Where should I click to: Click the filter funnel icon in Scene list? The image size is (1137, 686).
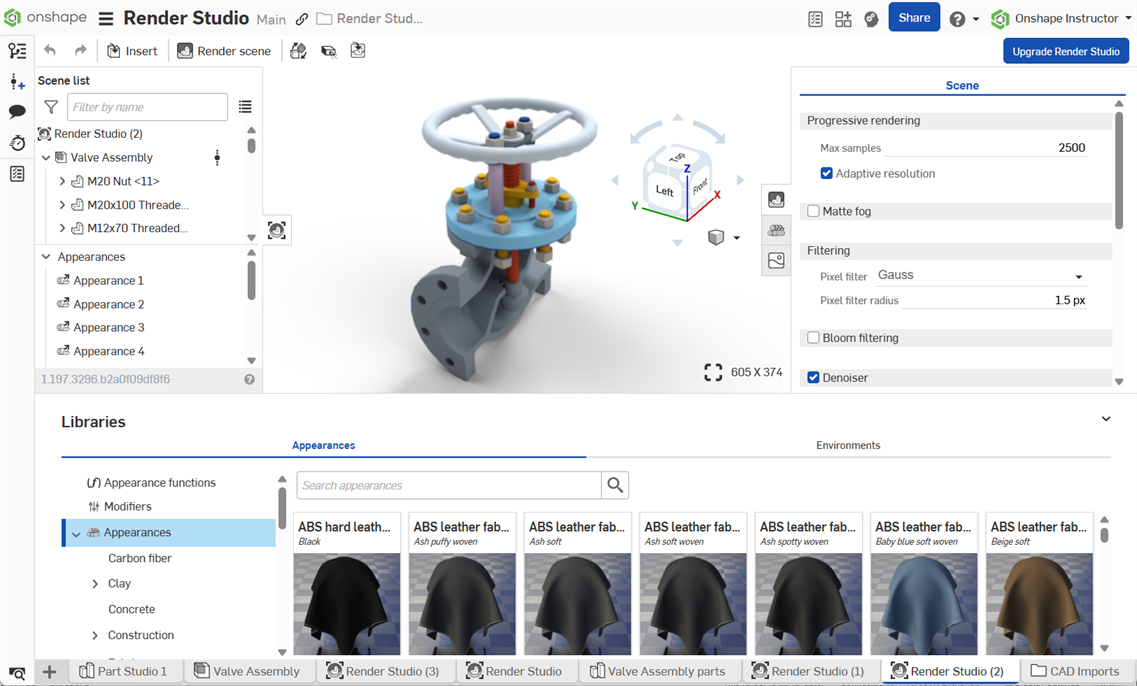coord(51,107)
